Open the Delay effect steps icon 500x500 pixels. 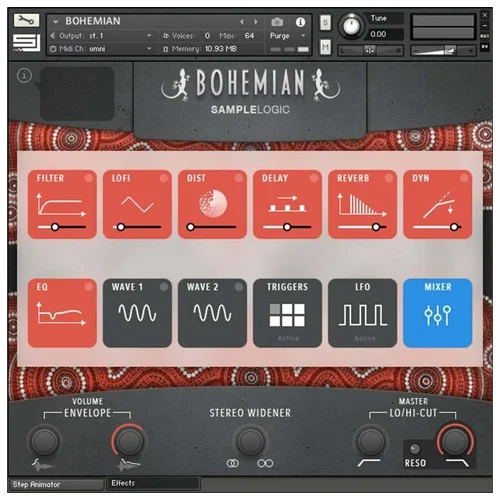tap(287, 204)
